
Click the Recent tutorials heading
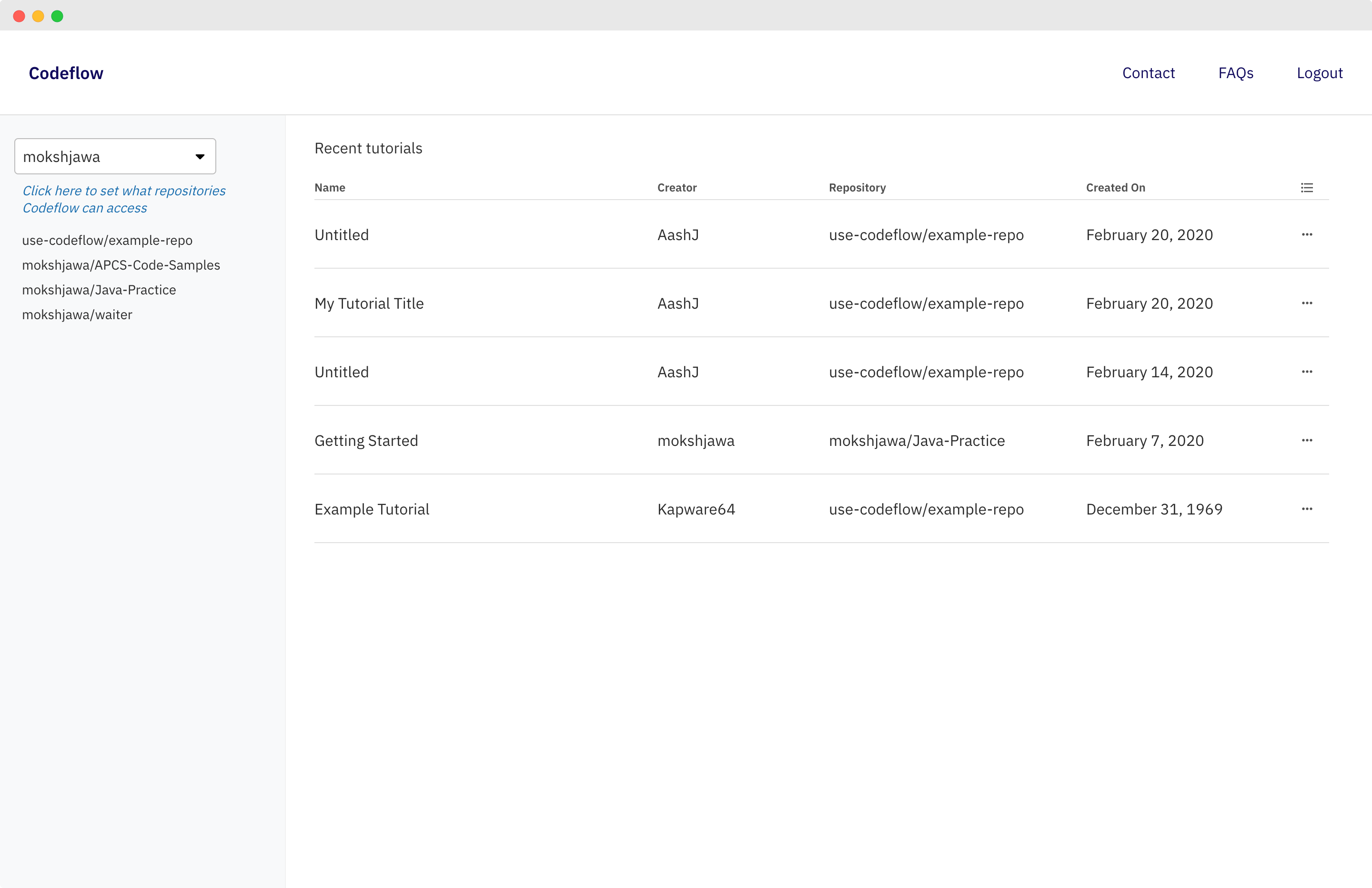click(x=368, y=148)
